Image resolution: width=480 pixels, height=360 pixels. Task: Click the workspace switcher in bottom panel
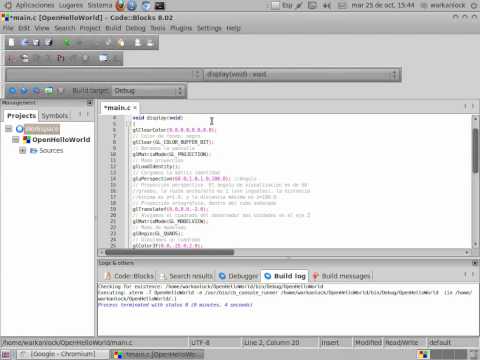[442, 355]
